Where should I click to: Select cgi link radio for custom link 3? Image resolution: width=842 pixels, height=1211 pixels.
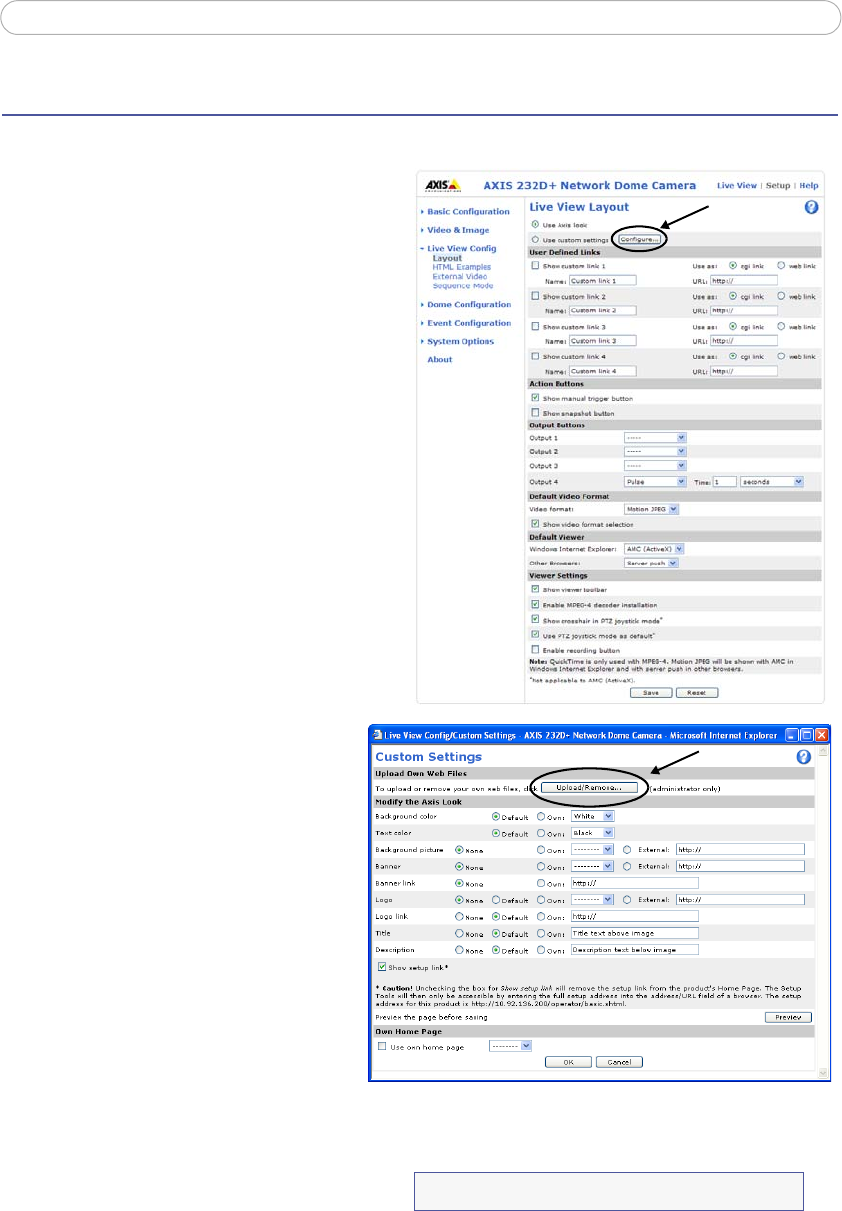pyautogui.click(x=733, y=327)
